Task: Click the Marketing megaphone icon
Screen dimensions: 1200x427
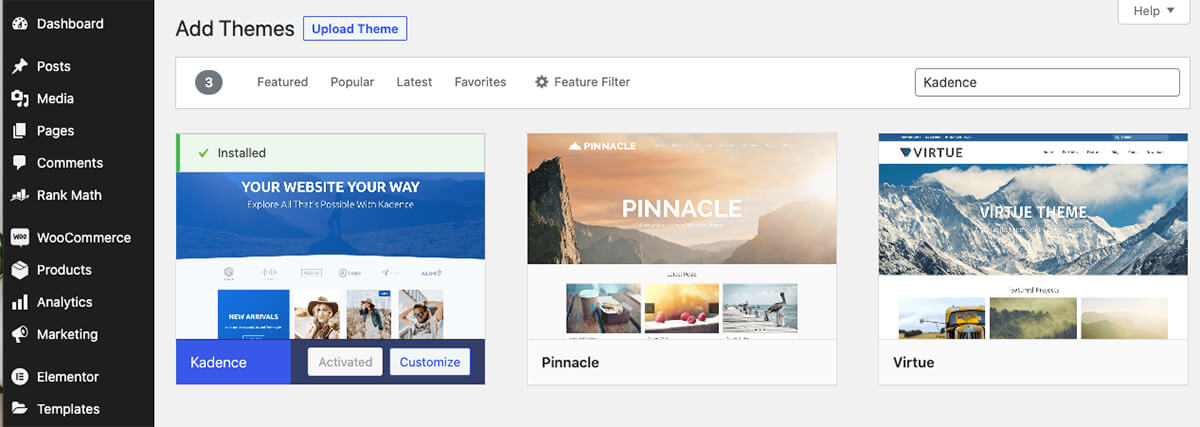Action: tap(19, 334)
